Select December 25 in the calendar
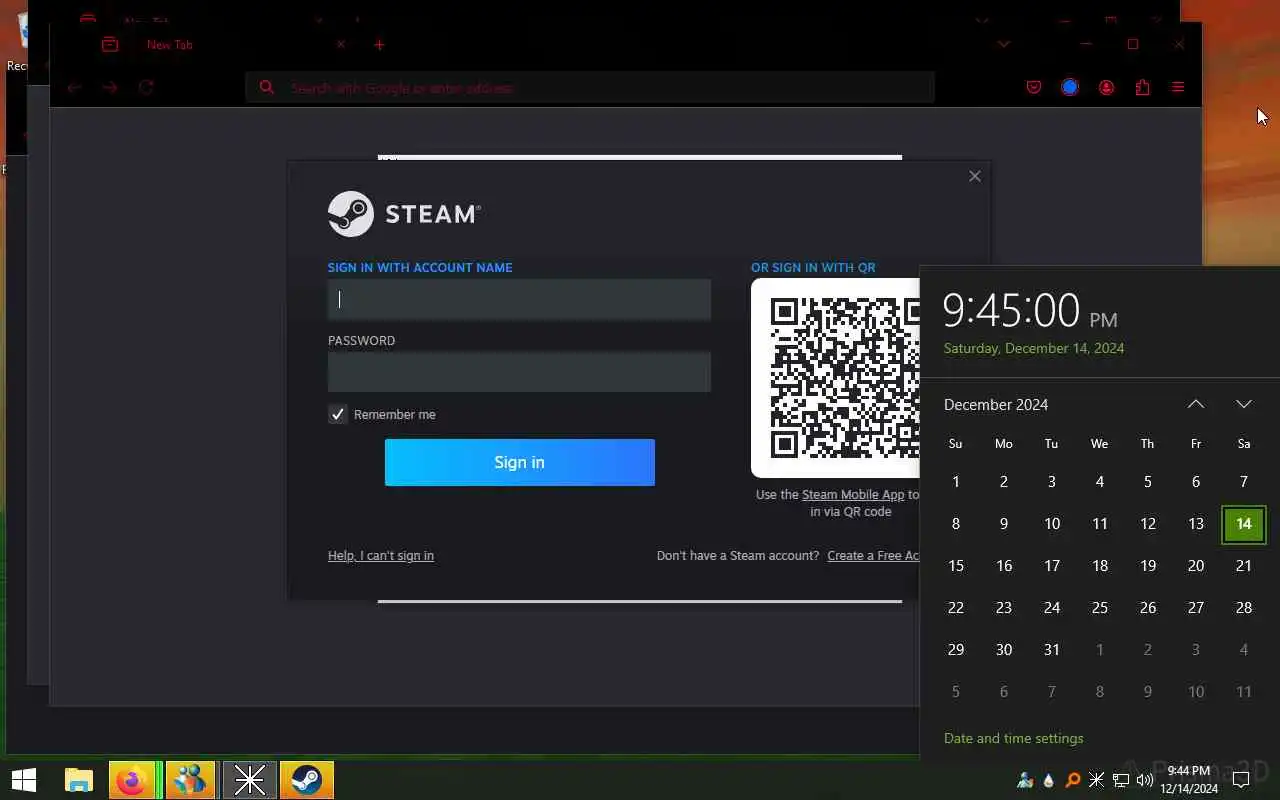This screenshot has width=1280, height=800. tap(1100, 608)
